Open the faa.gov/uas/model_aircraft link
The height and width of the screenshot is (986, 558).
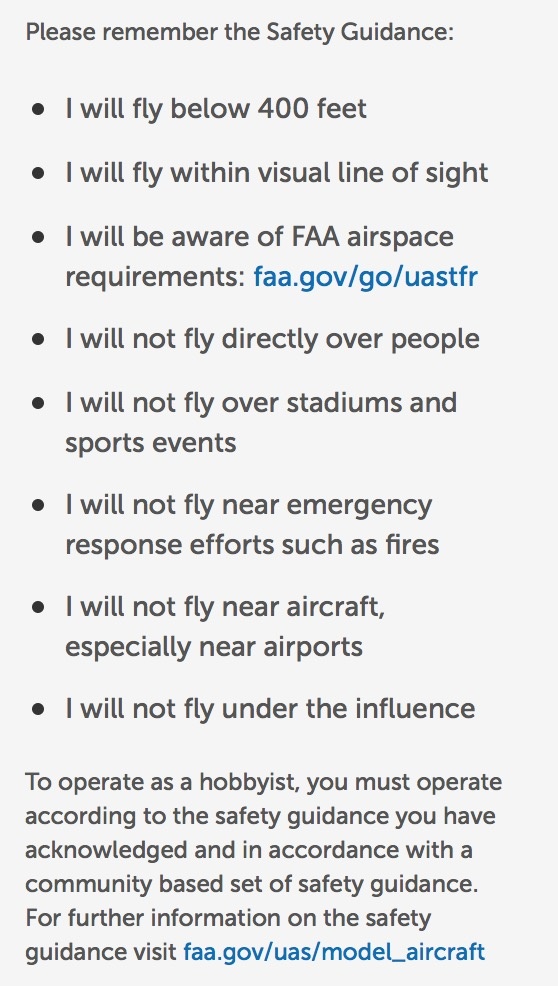pos(334,951)
